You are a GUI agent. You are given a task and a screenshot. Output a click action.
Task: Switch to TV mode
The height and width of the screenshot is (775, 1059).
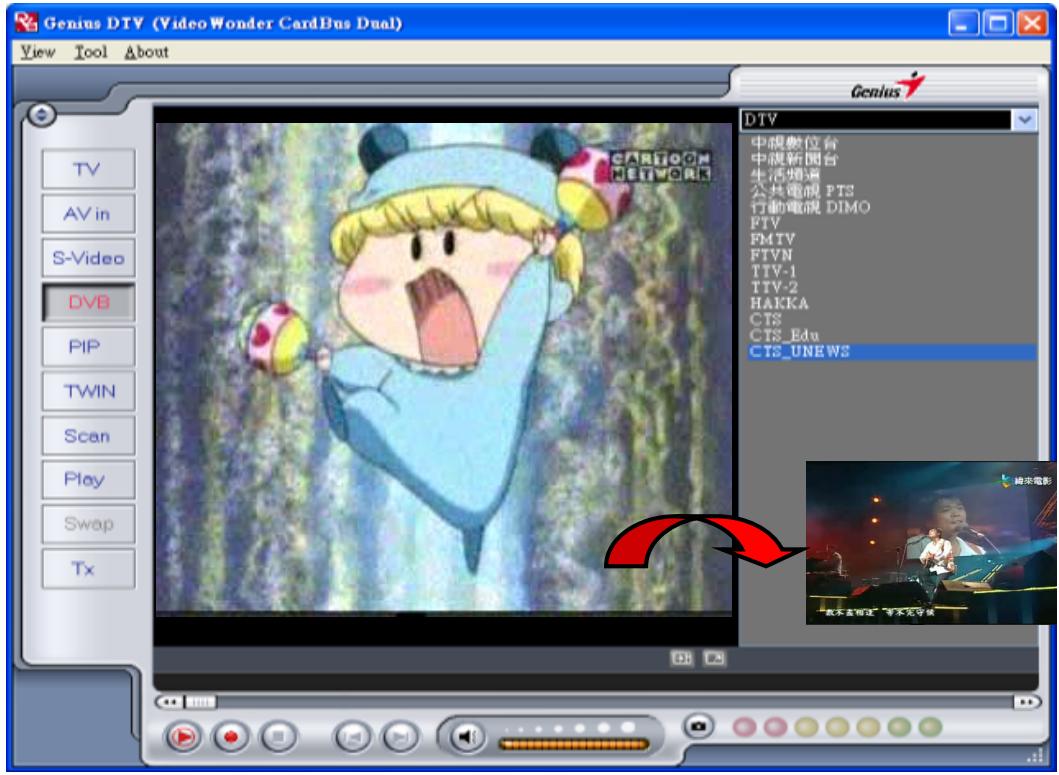coord(88,169)
